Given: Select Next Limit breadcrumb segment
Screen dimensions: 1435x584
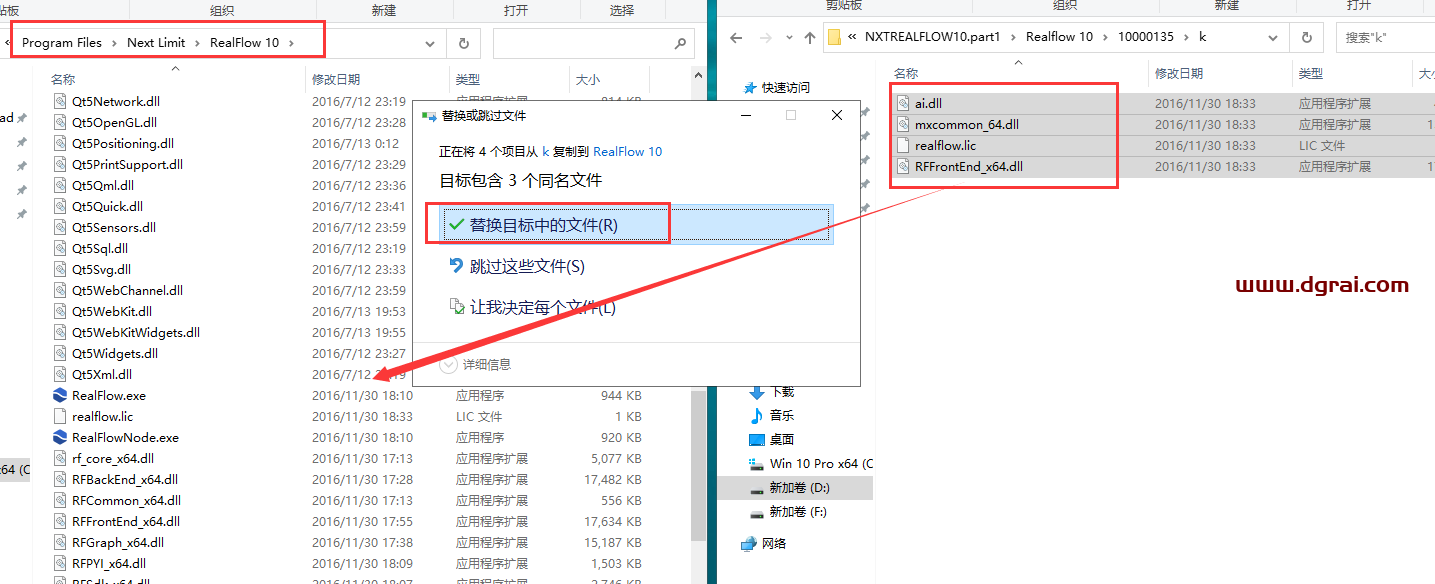Looking at the screenshot, I should [x=156, y=43].
